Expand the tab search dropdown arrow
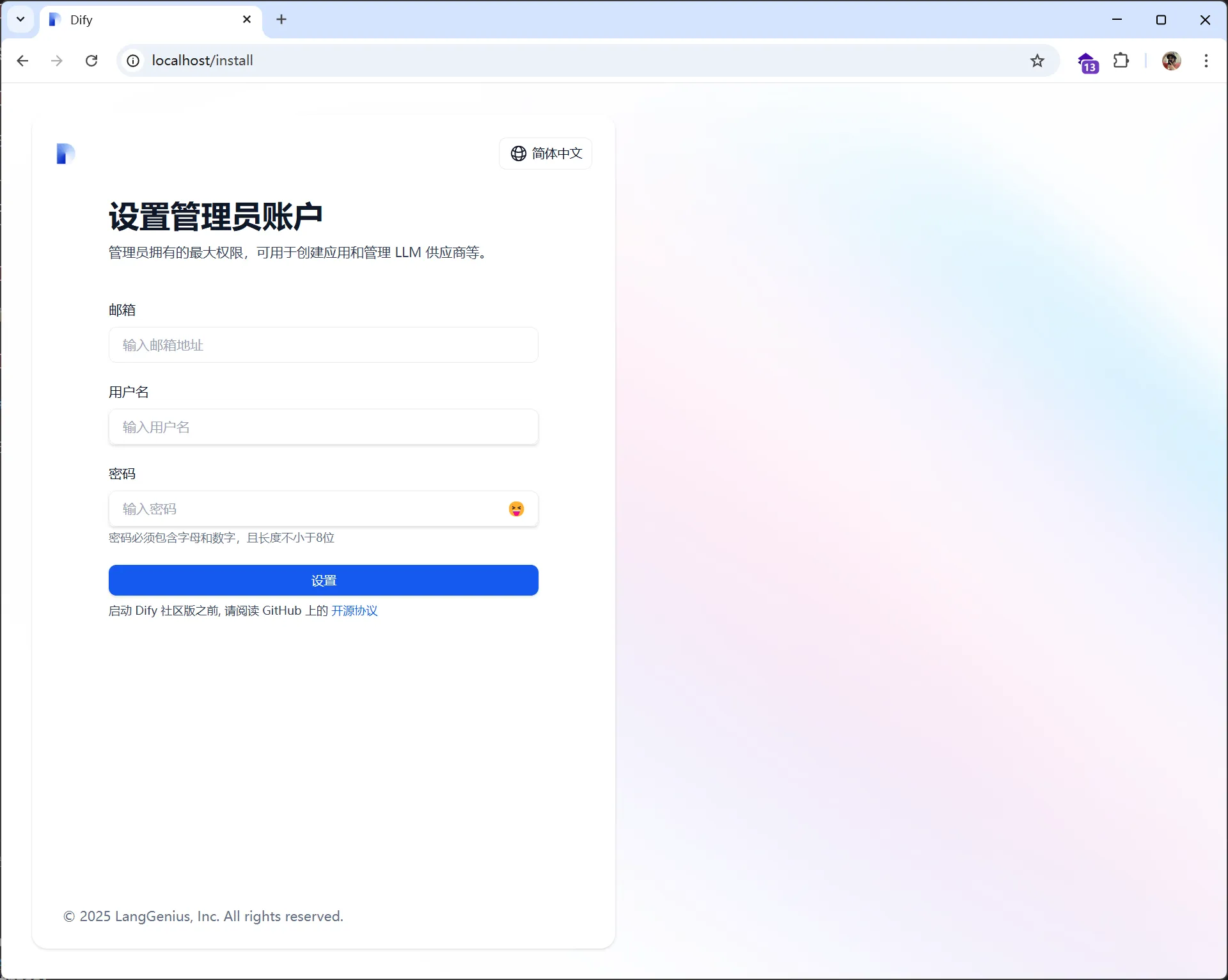This screenshot has width=1228, height=980. pos(20,19)
